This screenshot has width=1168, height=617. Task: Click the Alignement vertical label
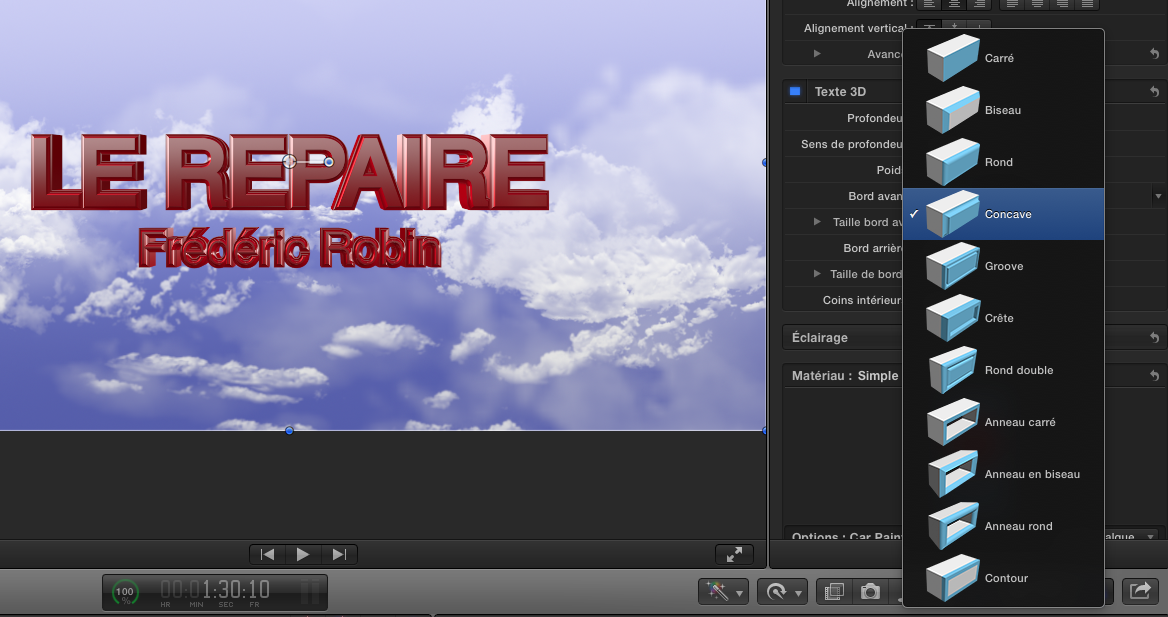[857, 28]
